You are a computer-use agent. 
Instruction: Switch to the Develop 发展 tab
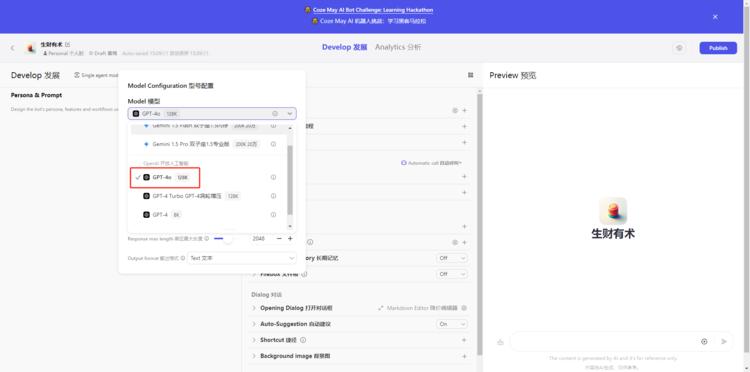click(344, 47)
